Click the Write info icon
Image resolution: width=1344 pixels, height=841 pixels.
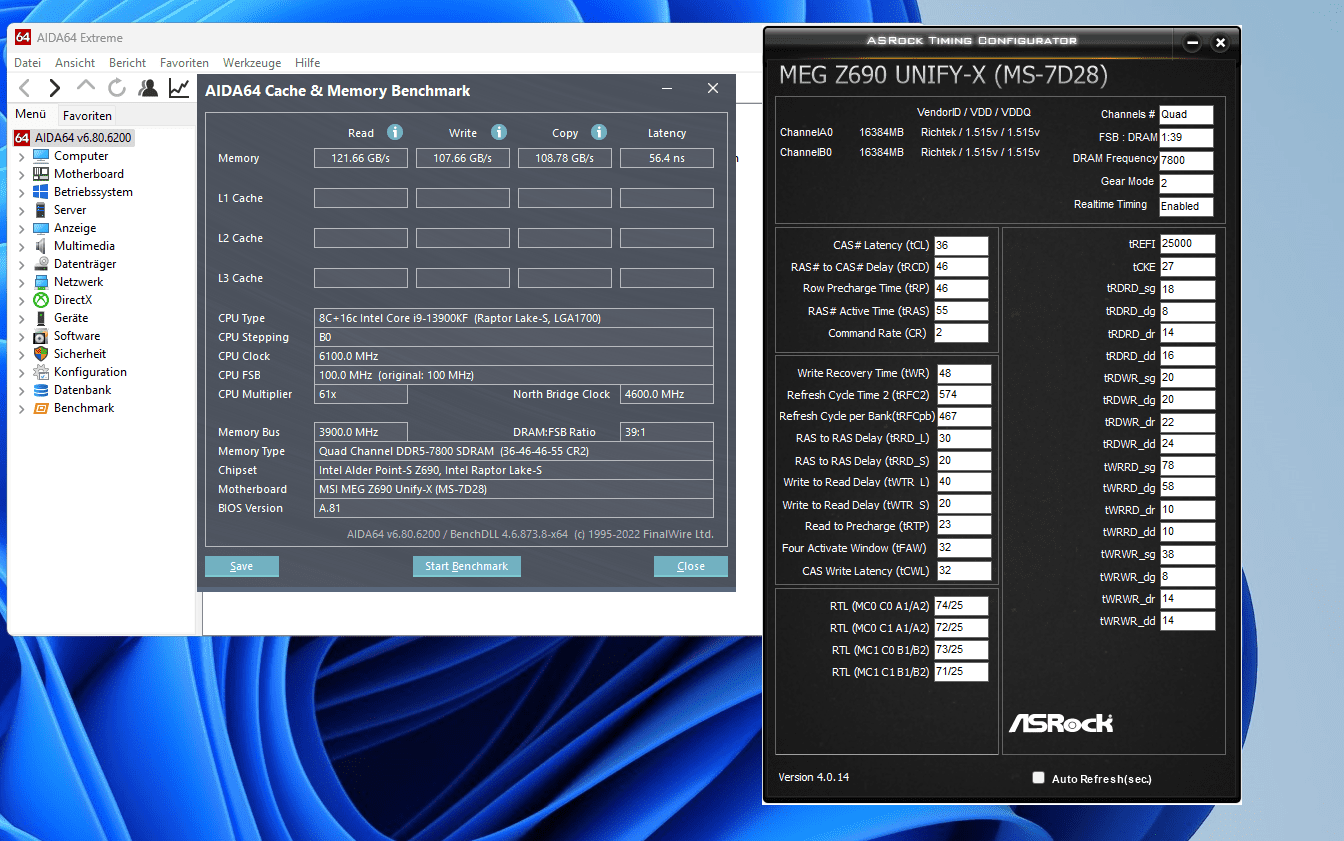pos(499,132)
